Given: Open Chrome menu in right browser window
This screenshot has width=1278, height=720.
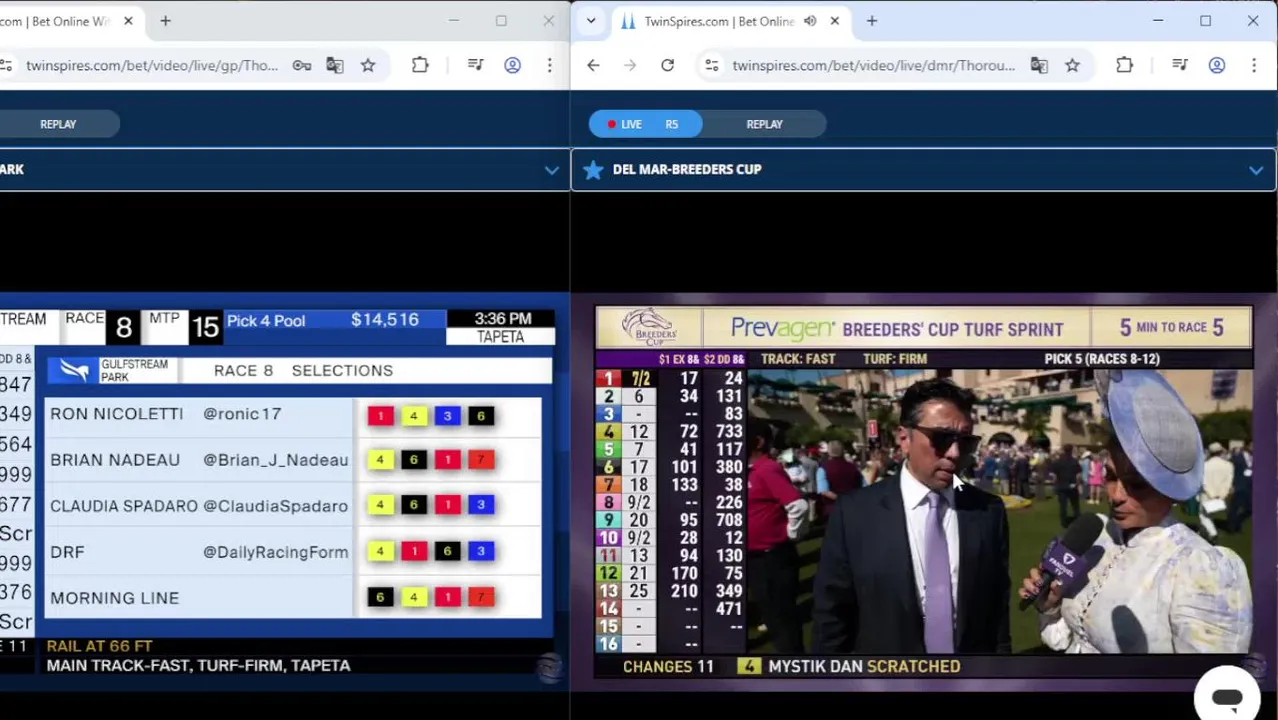Looking at the screenshot, I should coord(1254,66).
